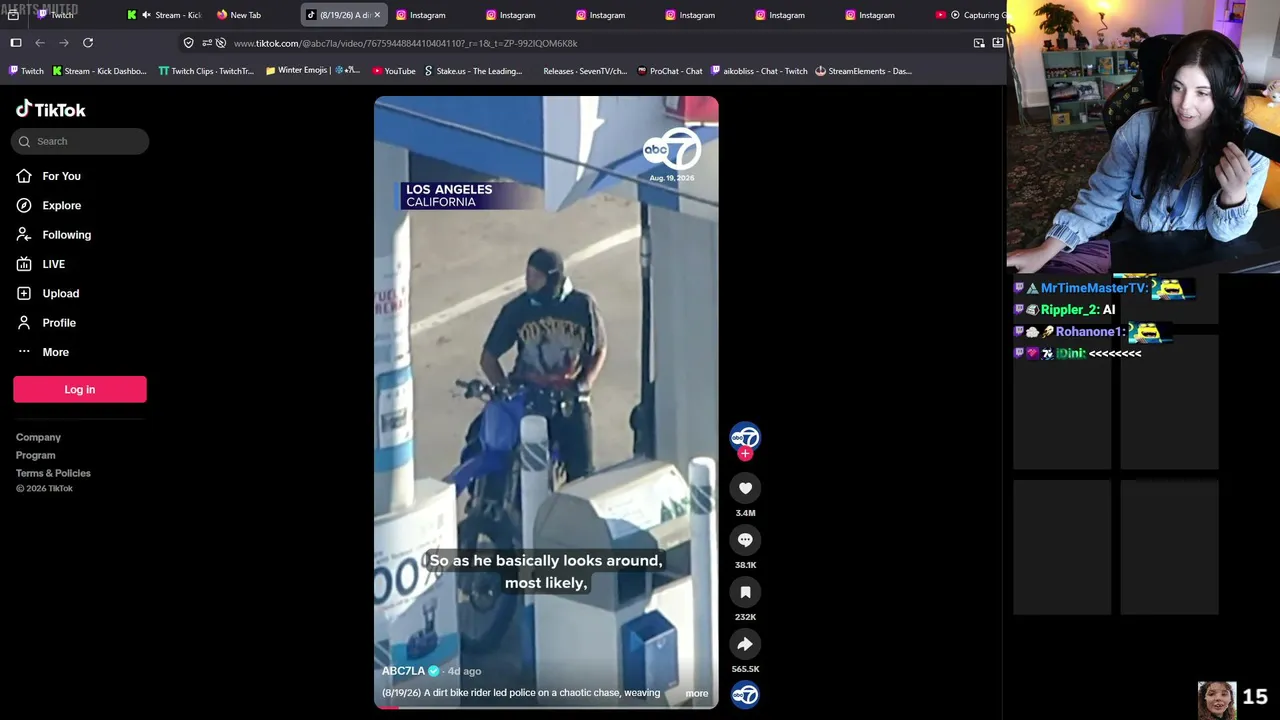This screenshot has height=720, width=1280.
Task: Focus the TikTok Search field
Action: 80,141
